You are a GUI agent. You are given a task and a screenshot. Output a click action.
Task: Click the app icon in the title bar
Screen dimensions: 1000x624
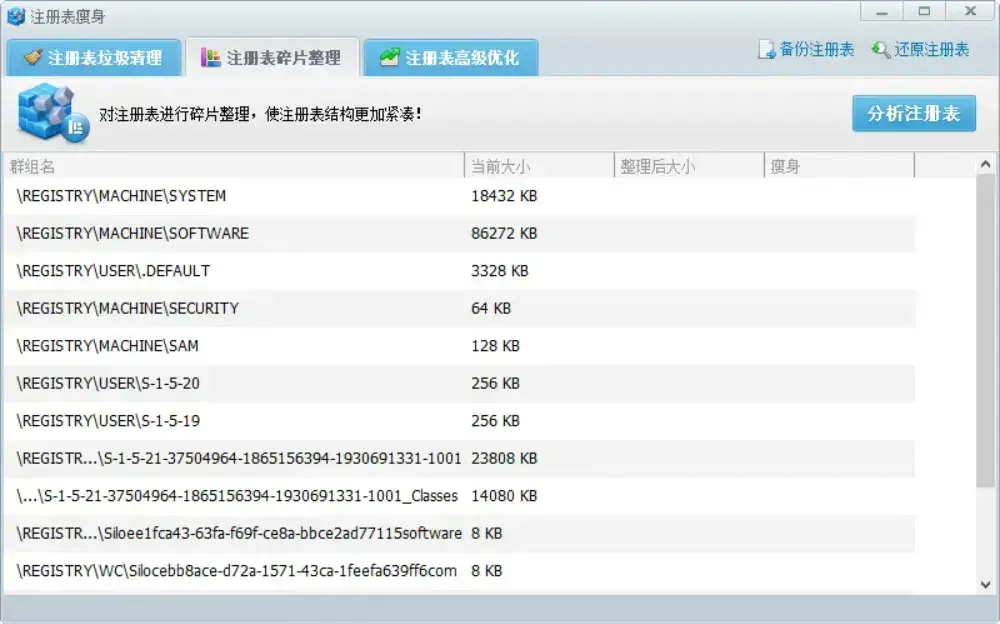tap(14, 15)
